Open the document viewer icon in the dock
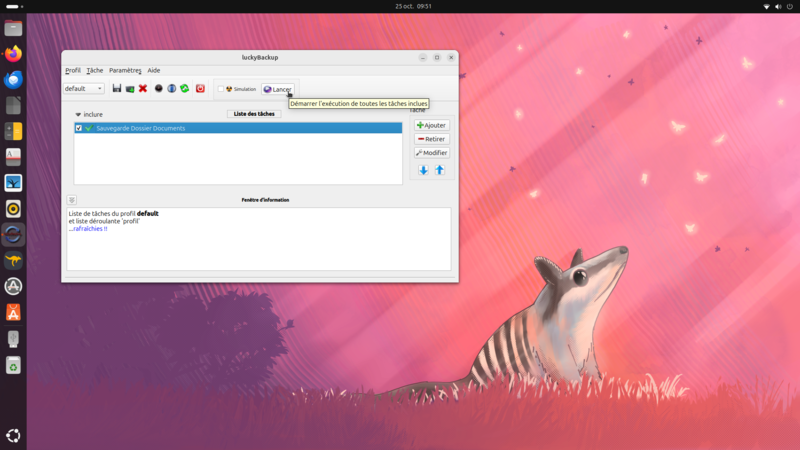 tap(13, 157)
